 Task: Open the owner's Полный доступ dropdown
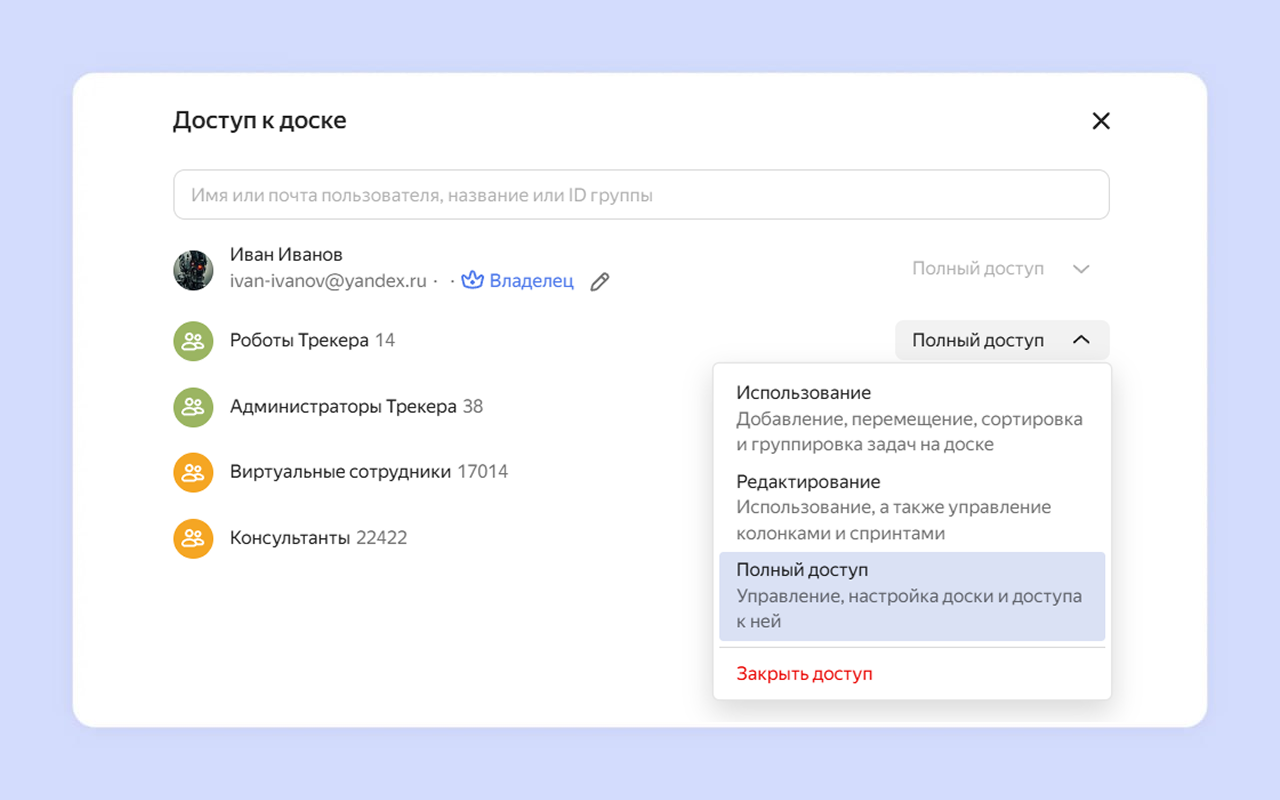click(1000, 269)
